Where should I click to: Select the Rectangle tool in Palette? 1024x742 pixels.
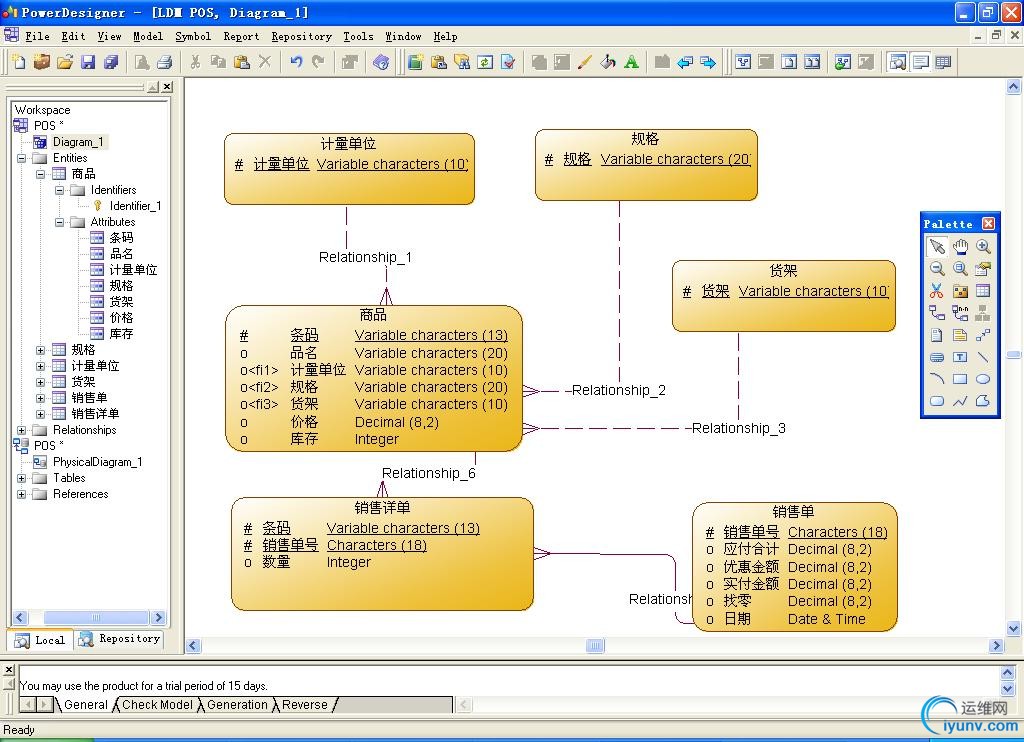coord(960,379)
